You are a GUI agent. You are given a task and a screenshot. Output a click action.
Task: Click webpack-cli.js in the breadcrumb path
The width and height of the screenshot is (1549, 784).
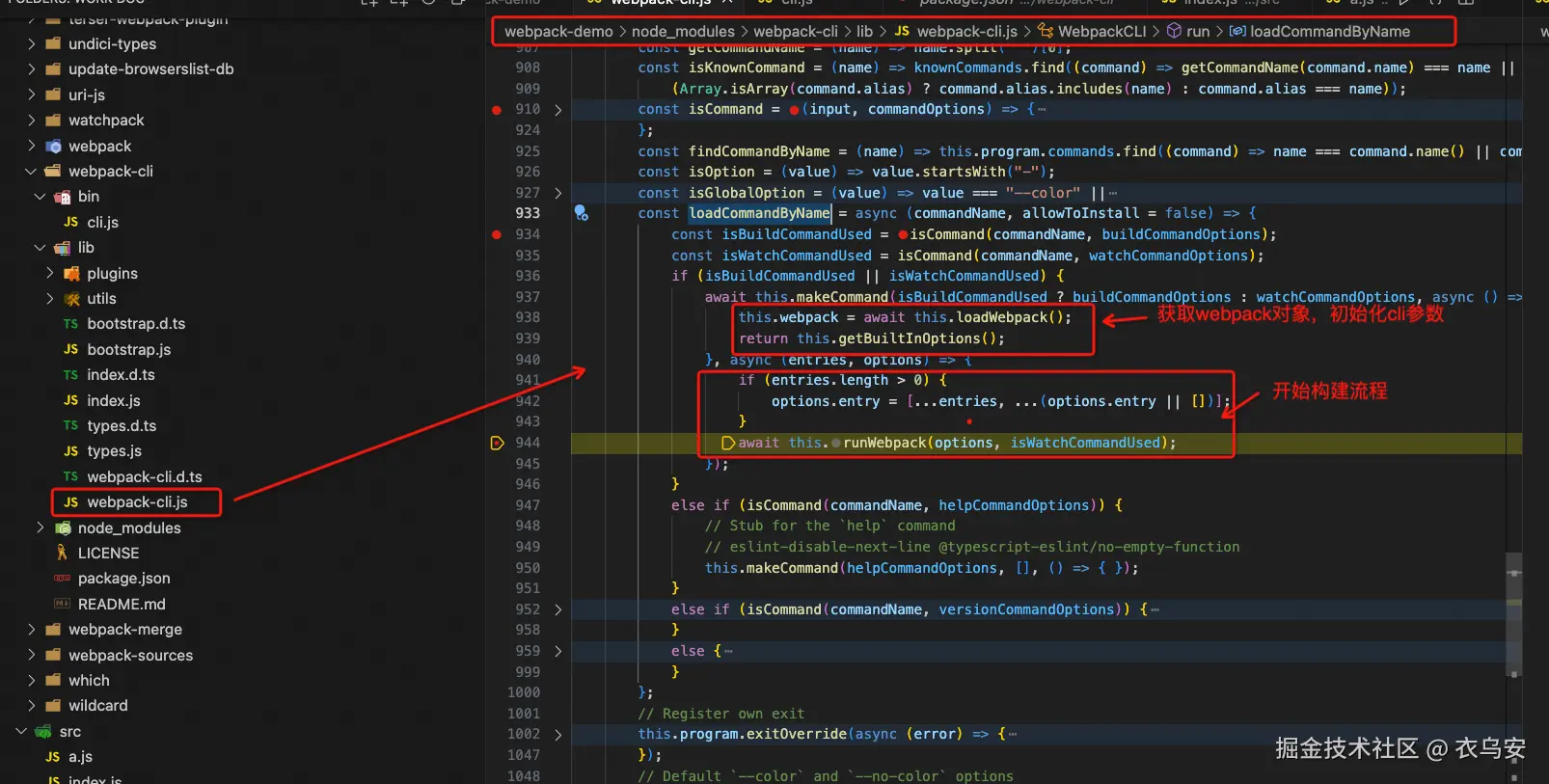[966, 32]
